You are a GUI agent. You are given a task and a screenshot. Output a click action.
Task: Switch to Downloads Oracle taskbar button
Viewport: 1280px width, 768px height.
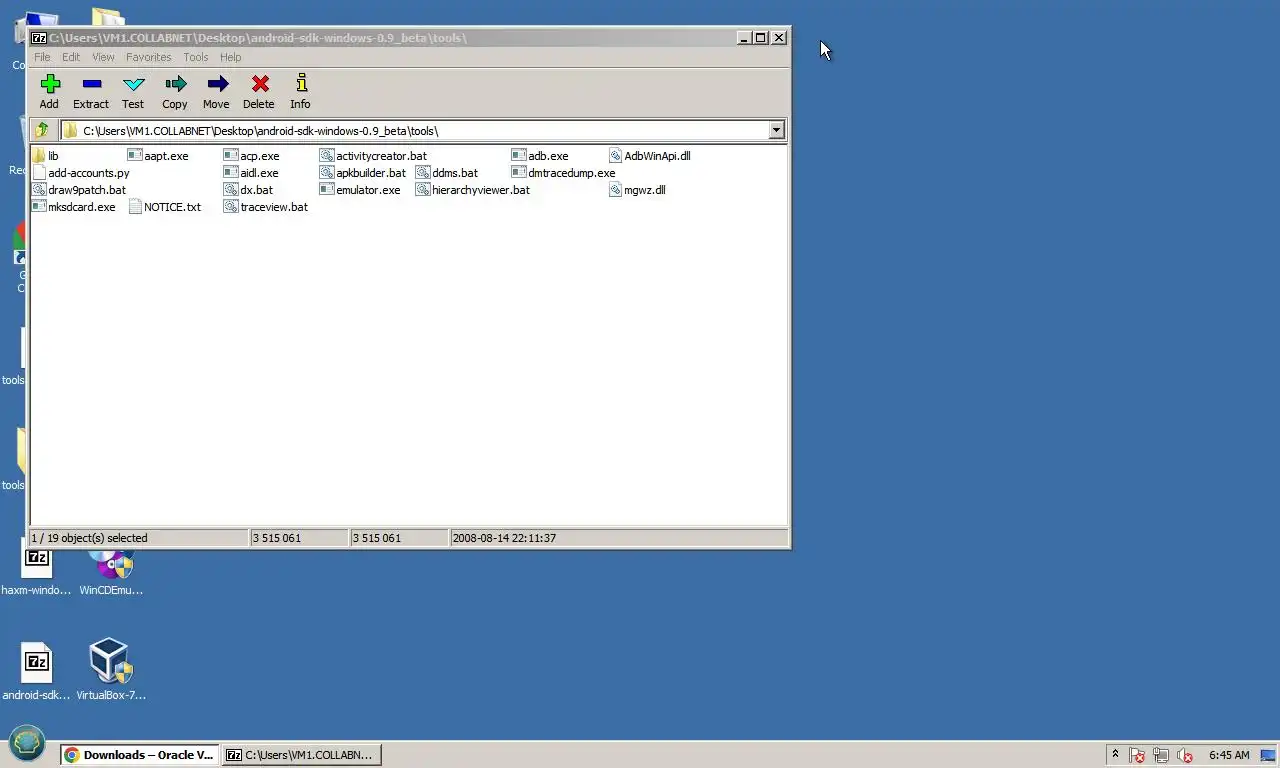(x=139, y=755)
